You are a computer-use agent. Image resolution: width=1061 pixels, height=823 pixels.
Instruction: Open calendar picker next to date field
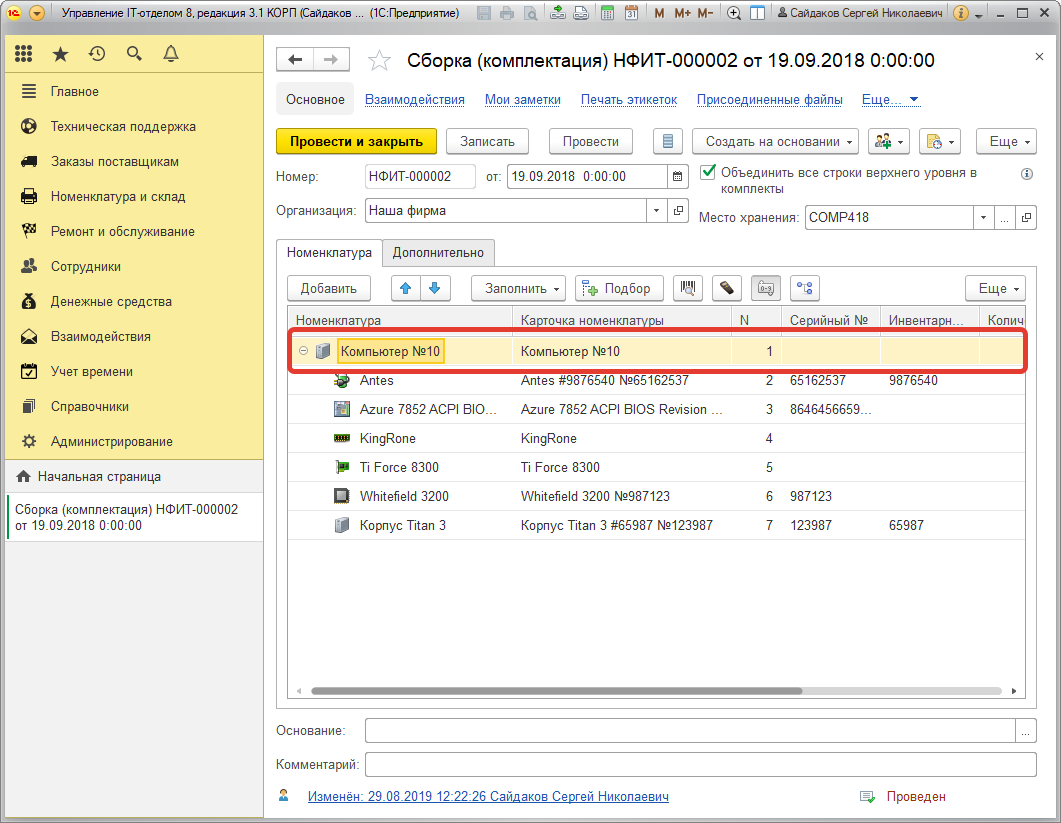tap(677, 177)
